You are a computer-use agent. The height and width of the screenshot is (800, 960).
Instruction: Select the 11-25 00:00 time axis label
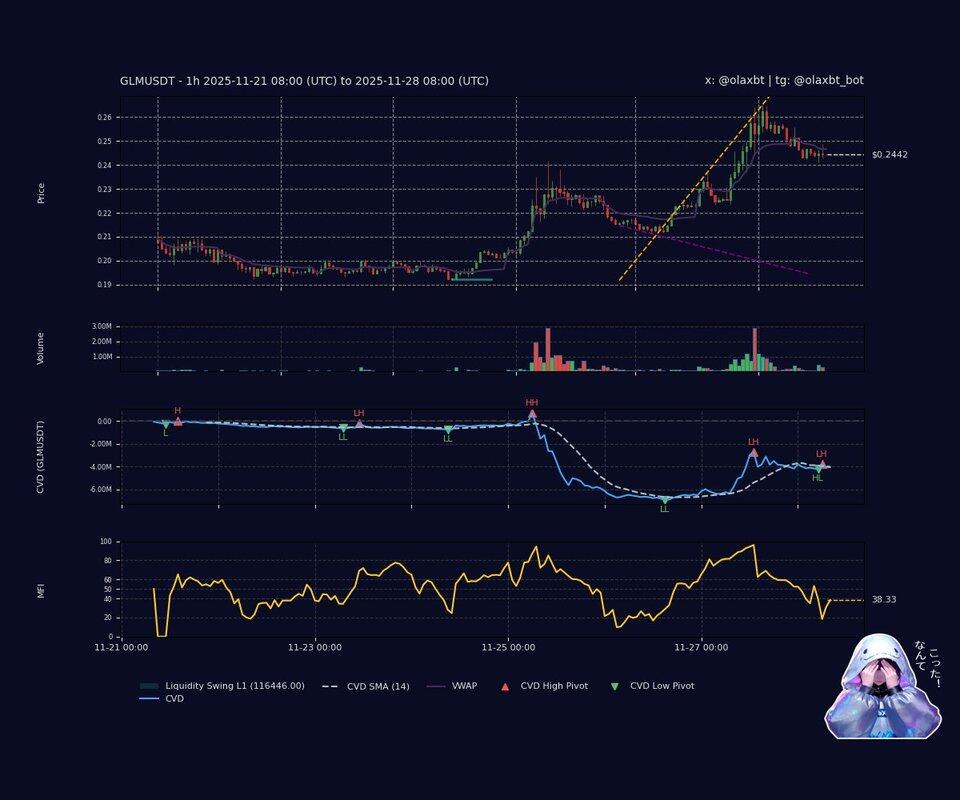click(x=508, y=648)
